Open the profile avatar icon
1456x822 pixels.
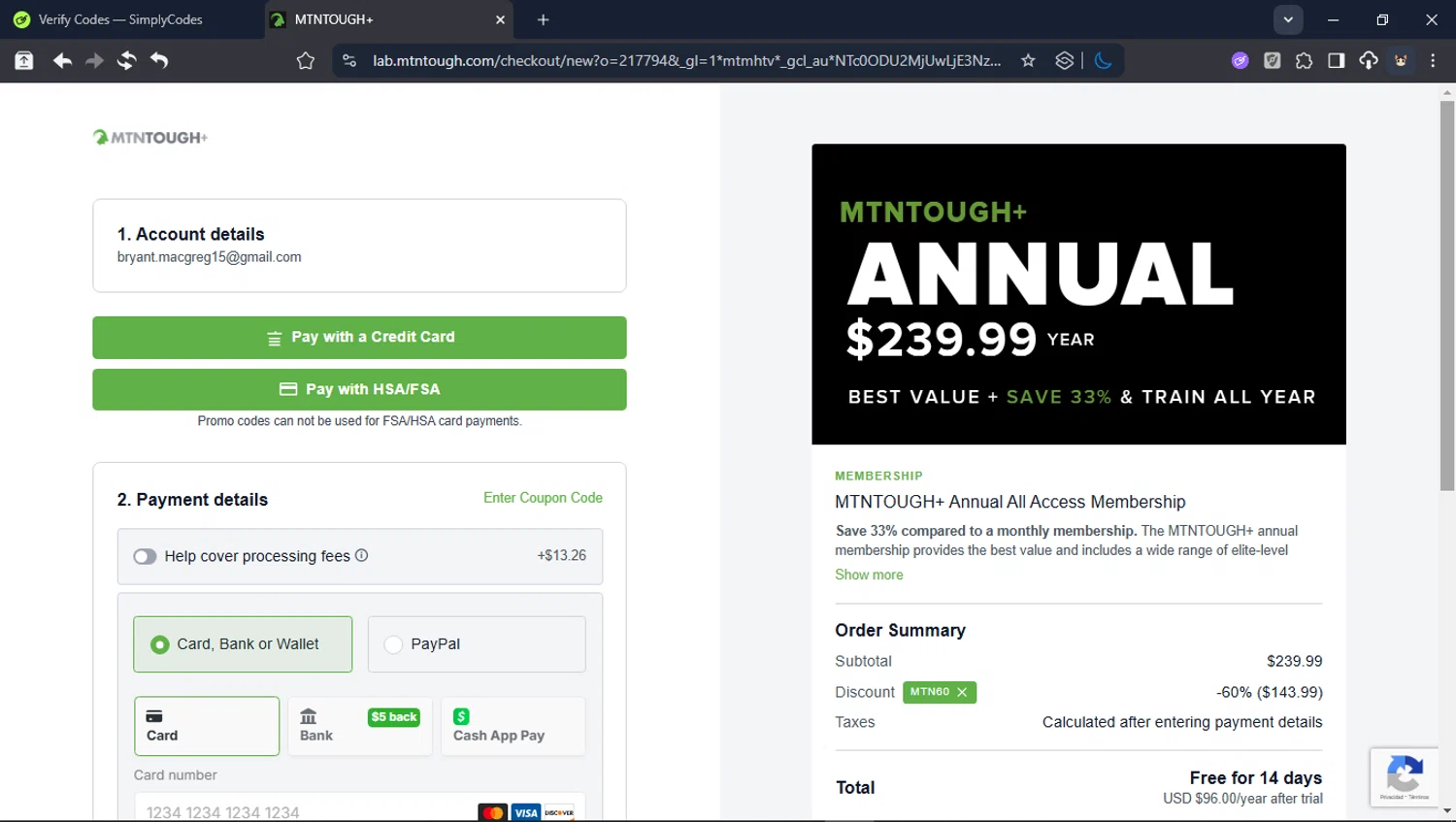[x=1401, y=60]
